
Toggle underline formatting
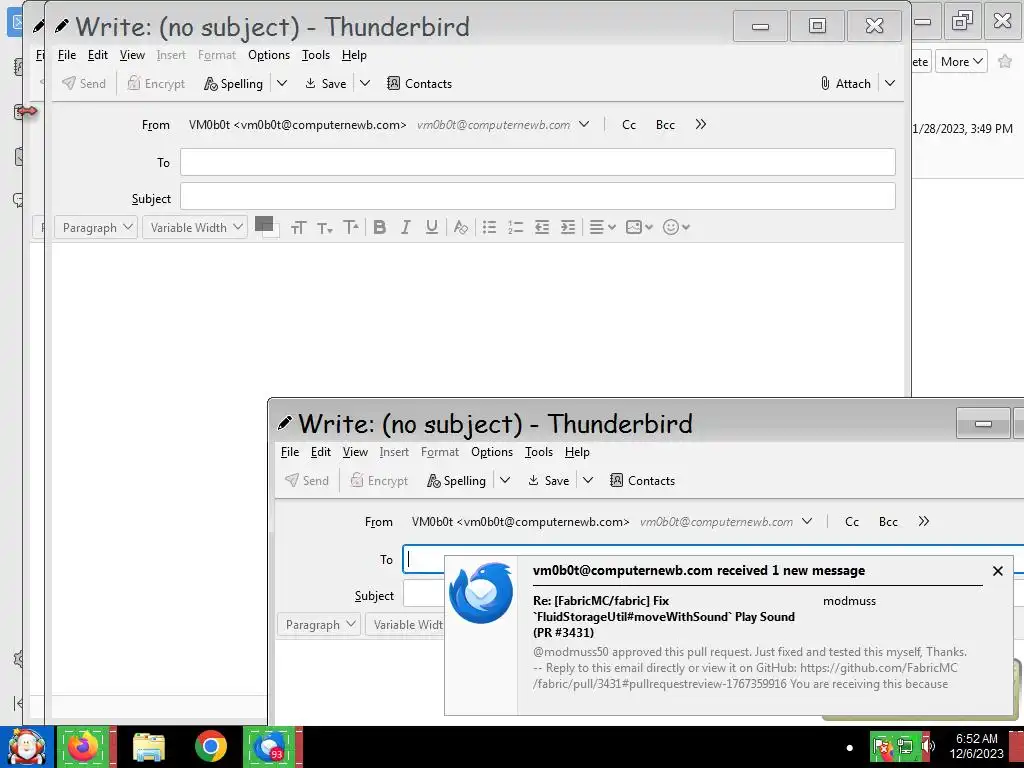pyautogui.click(x=432, y=227)
